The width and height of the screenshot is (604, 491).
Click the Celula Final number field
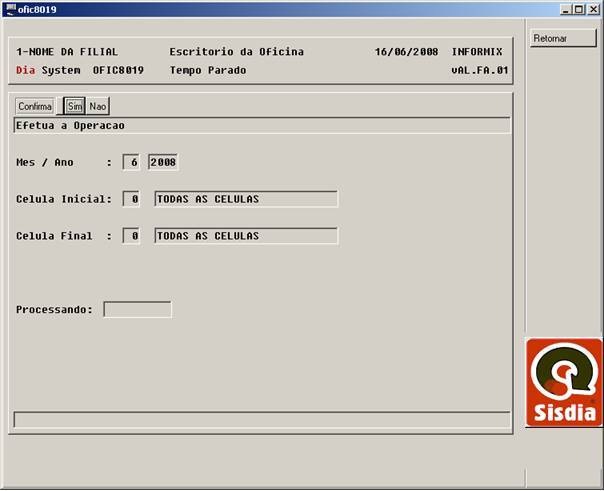pos(131,236)
